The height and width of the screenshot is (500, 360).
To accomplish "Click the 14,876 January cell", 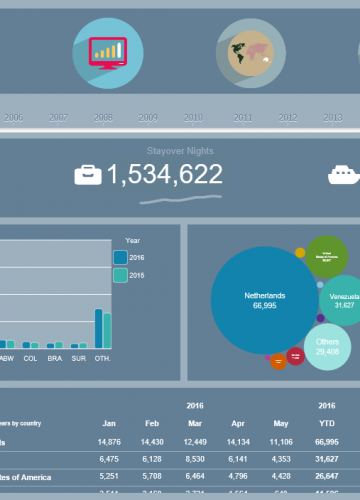I will tap(109, 442).
